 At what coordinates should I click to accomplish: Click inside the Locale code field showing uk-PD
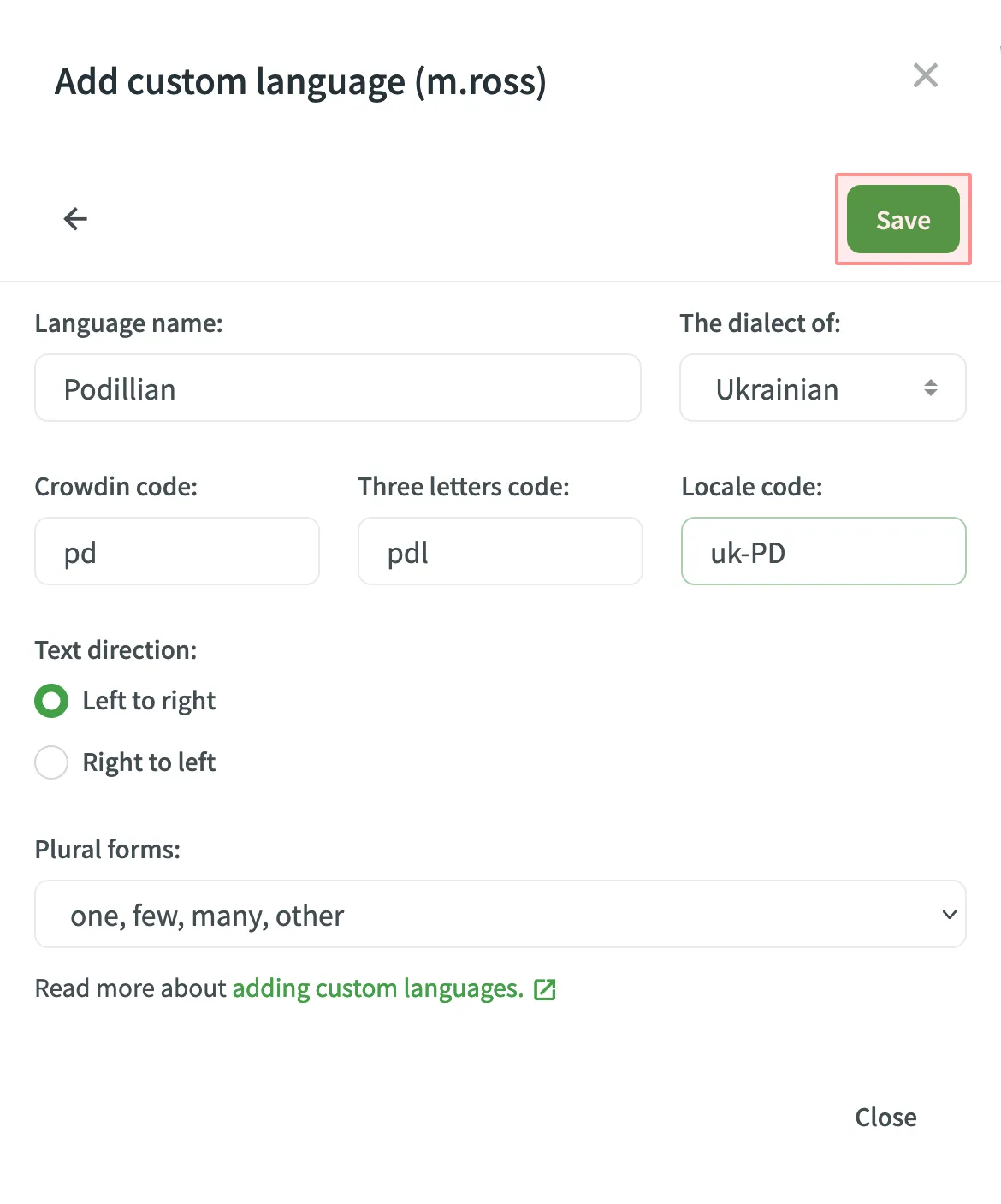point(822,552)
